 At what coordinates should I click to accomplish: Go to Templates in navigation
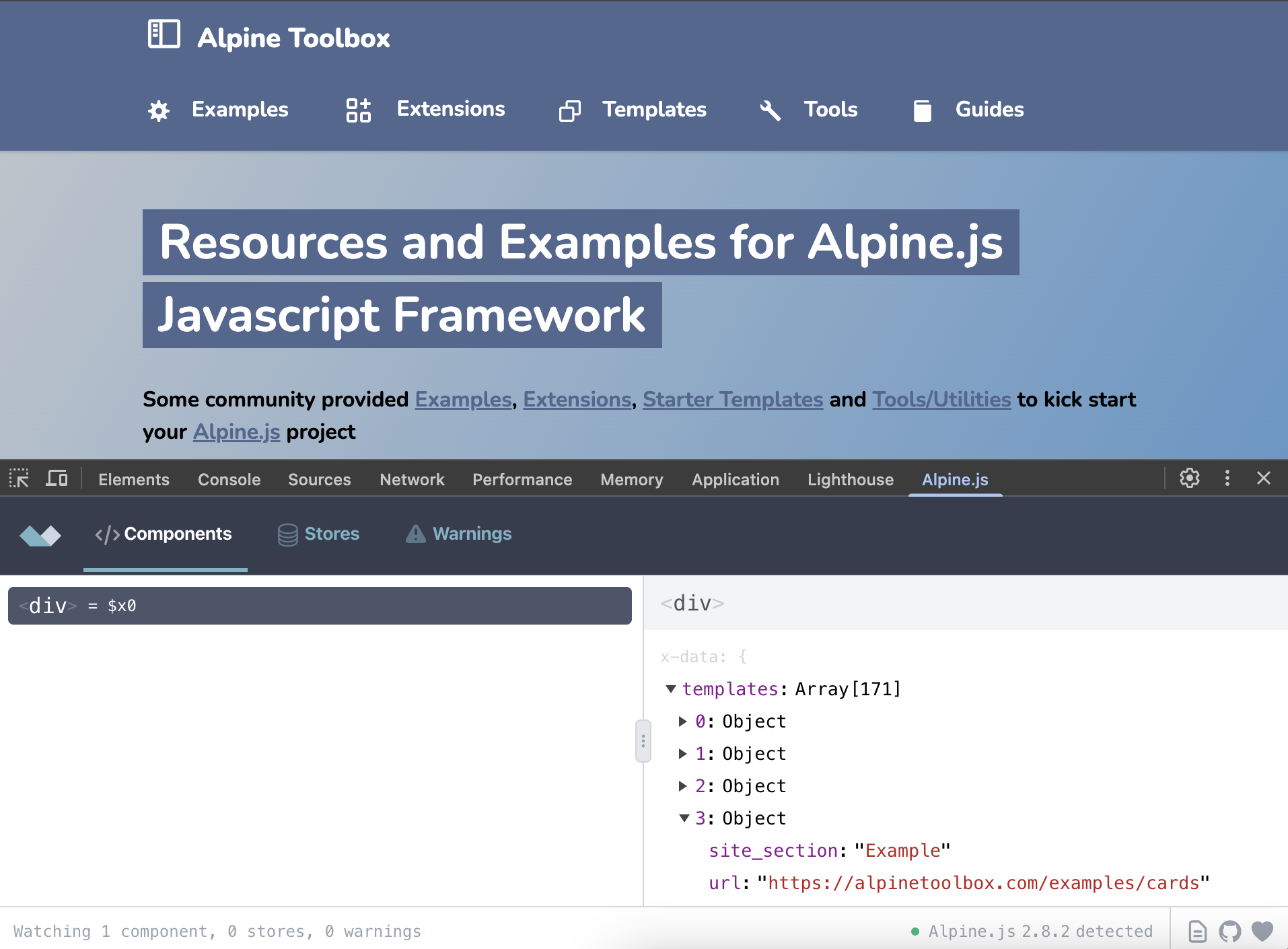click(x=654, y=110)
